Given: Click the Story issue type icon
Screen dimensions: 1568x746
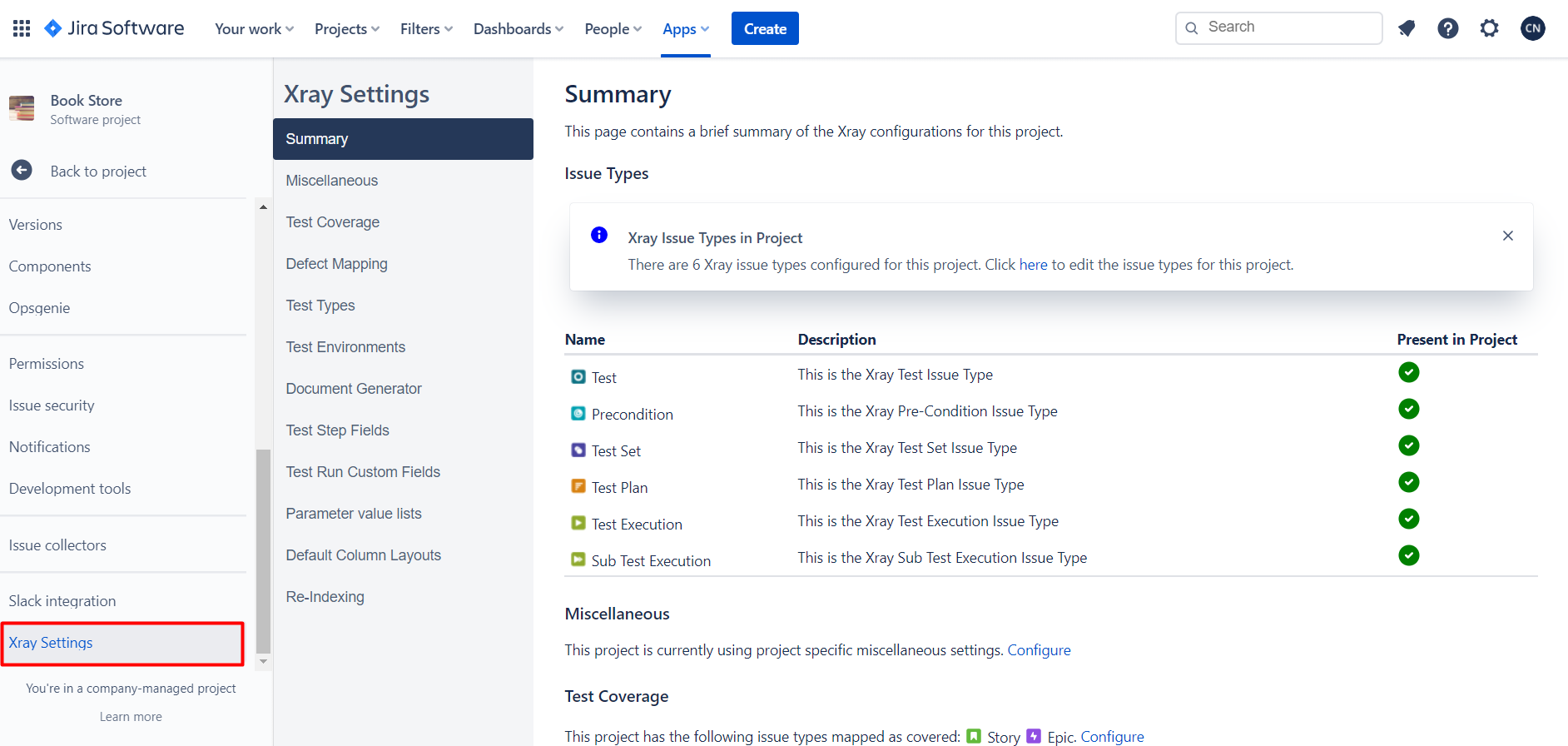Looking at the screenshot, I should pyautogui.click(x=974, y=736).
